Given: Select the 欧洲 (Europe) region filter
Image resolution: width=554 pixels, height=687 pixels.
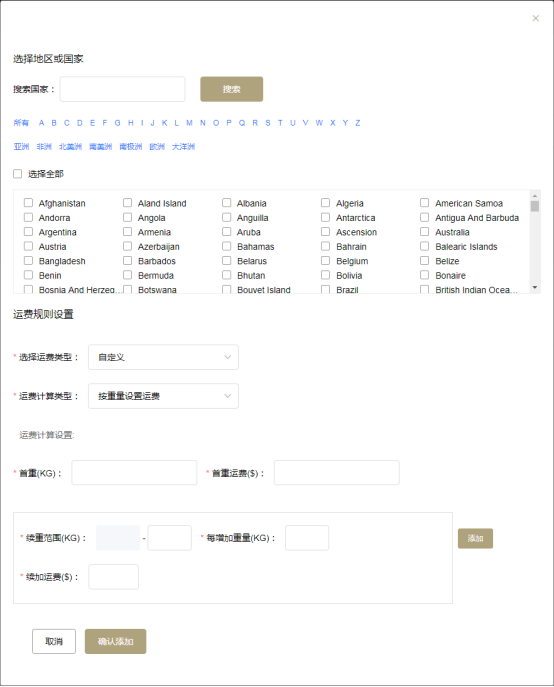Looking at the screenshot, I should 157,146.
